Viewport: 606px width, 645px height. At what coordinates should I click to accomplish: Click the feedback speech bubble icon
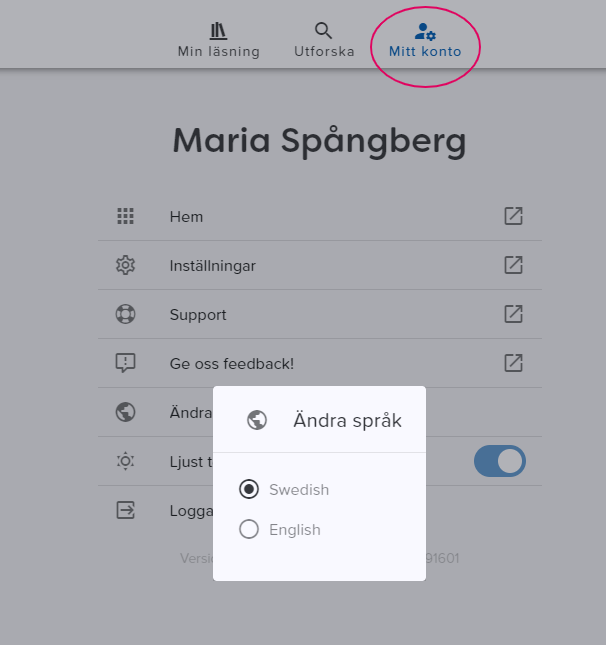(x=125, y=363)
